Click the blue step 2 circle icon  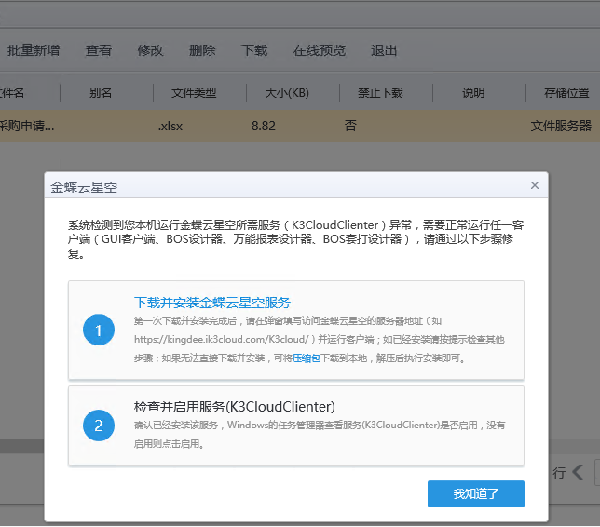99,425
